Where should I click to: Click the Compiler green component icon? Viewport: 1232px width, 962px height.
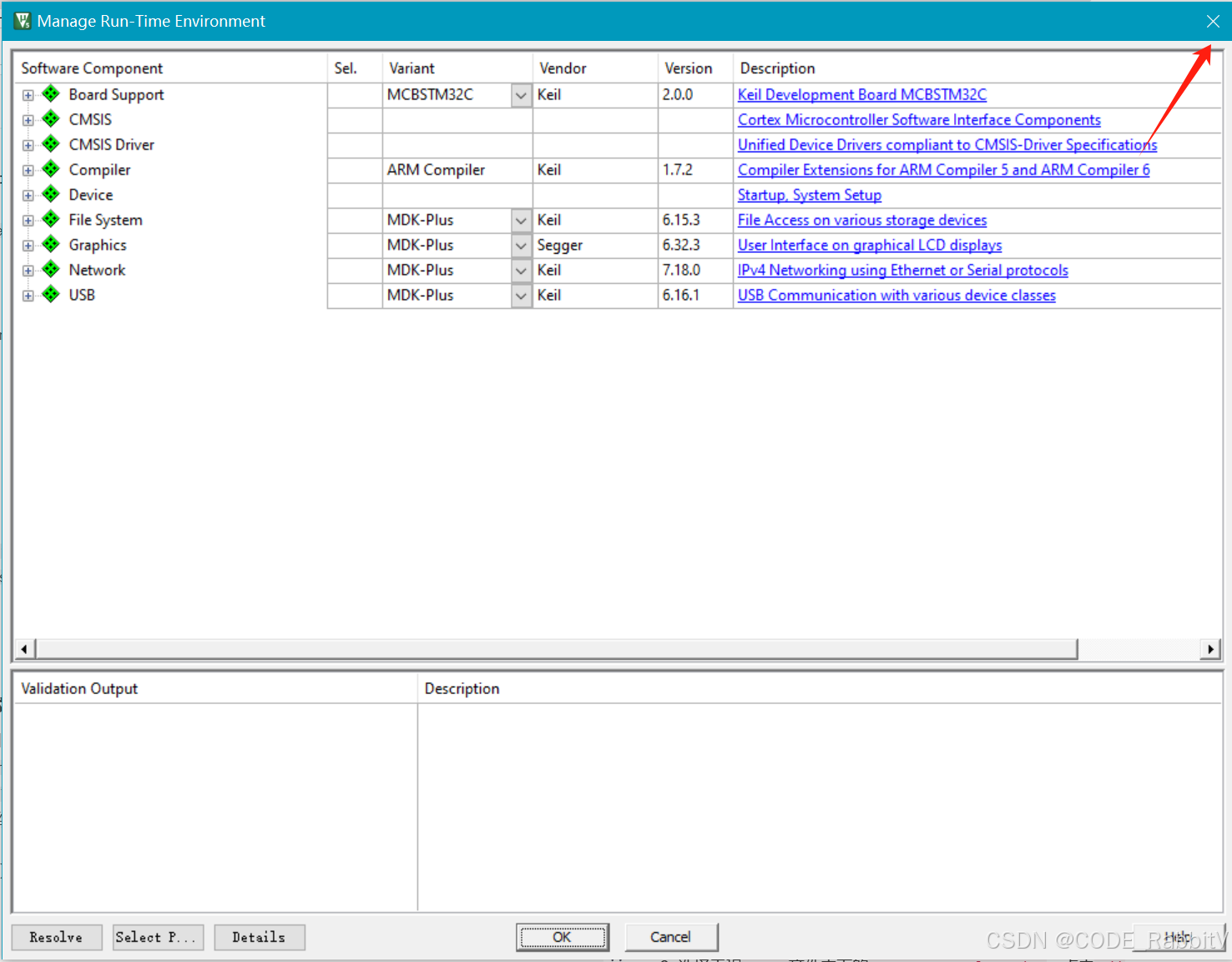51,169
